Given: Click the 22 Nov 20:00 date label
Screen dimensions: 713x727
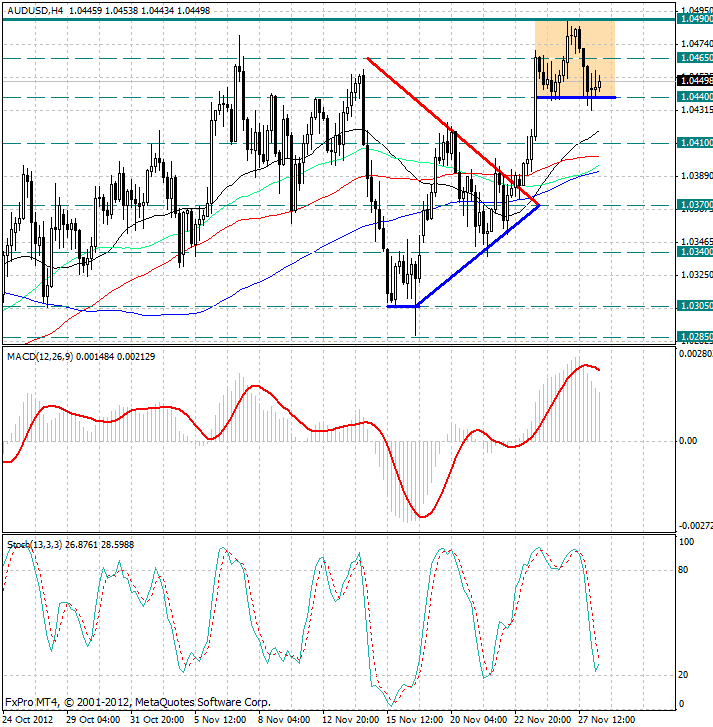Looking at the screenshot, I should pyautogui.click(x=542, y=720).
